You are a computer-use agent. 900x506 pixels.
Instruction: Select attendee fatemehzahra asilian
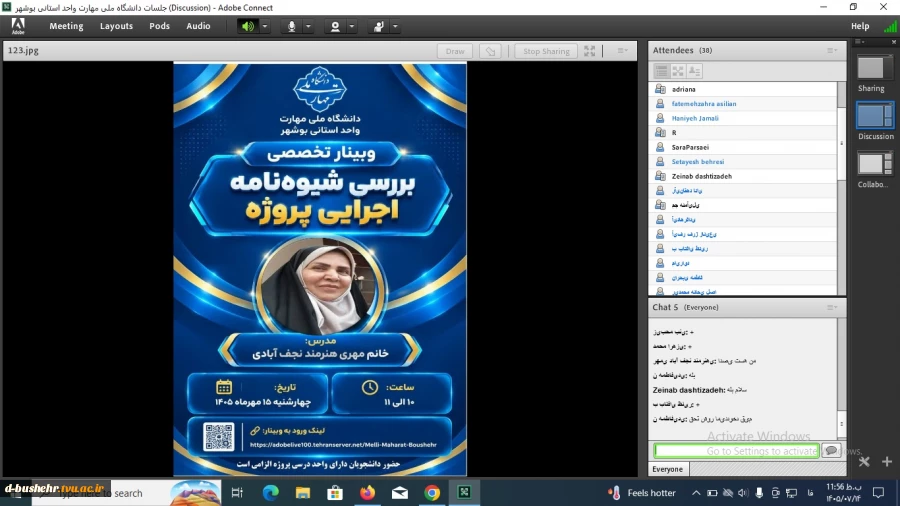coord(743,104)
